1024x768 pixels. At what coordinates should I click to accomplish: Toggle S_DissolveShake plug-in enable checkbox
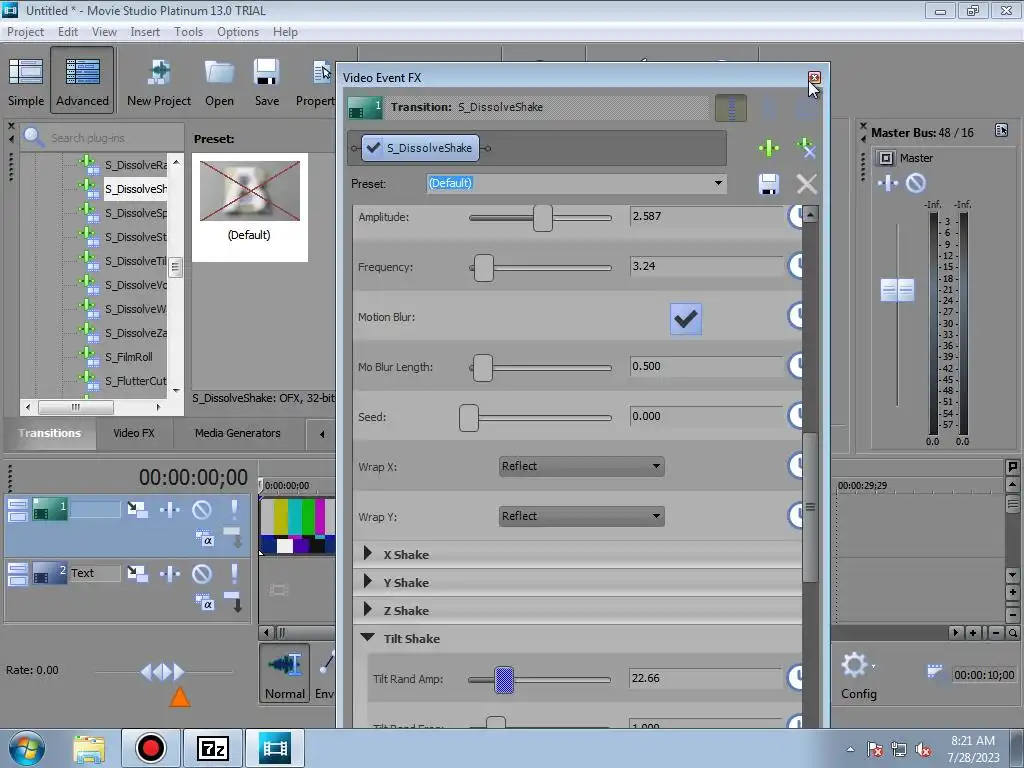(374, 148)
